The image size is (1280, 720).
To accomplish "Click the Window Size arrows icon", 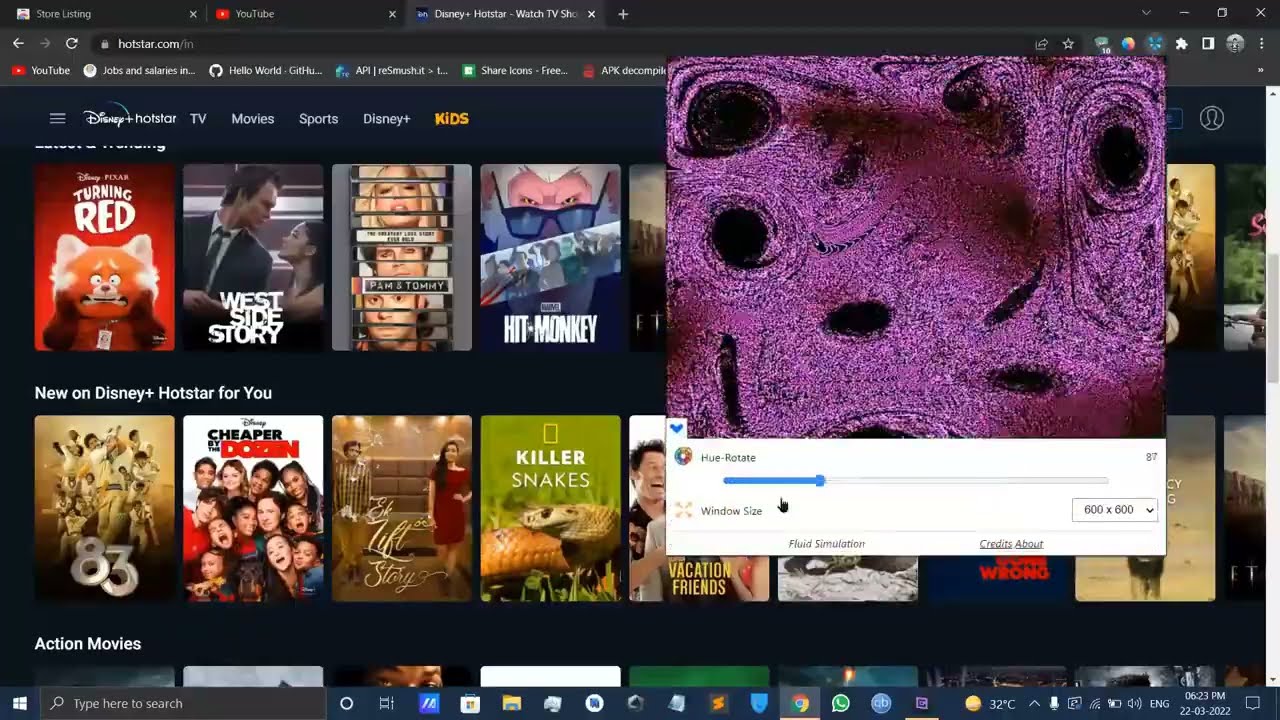I will coord(683,510).
